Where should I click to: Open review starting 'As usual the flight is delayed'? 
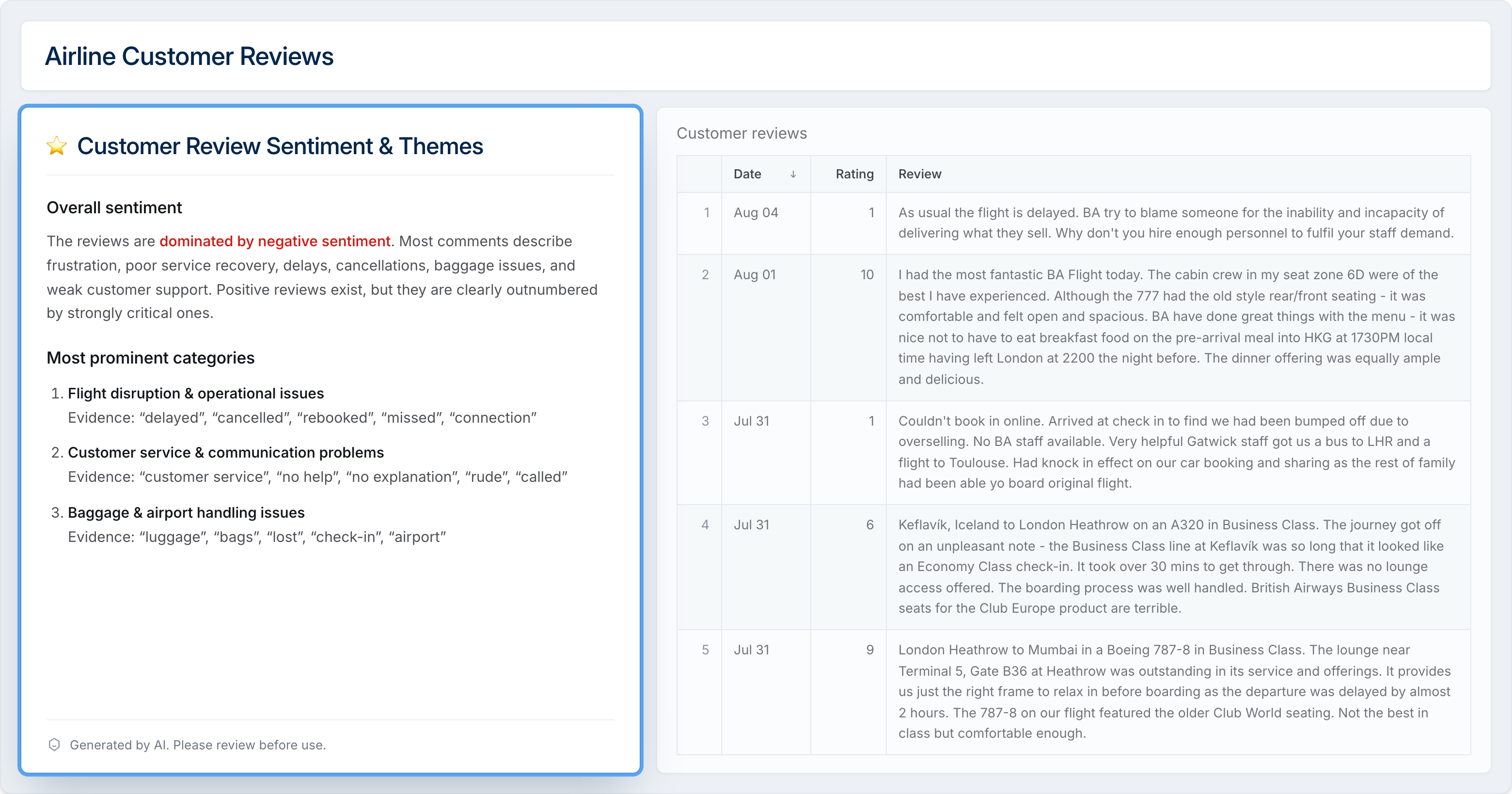click(1178, 223)
